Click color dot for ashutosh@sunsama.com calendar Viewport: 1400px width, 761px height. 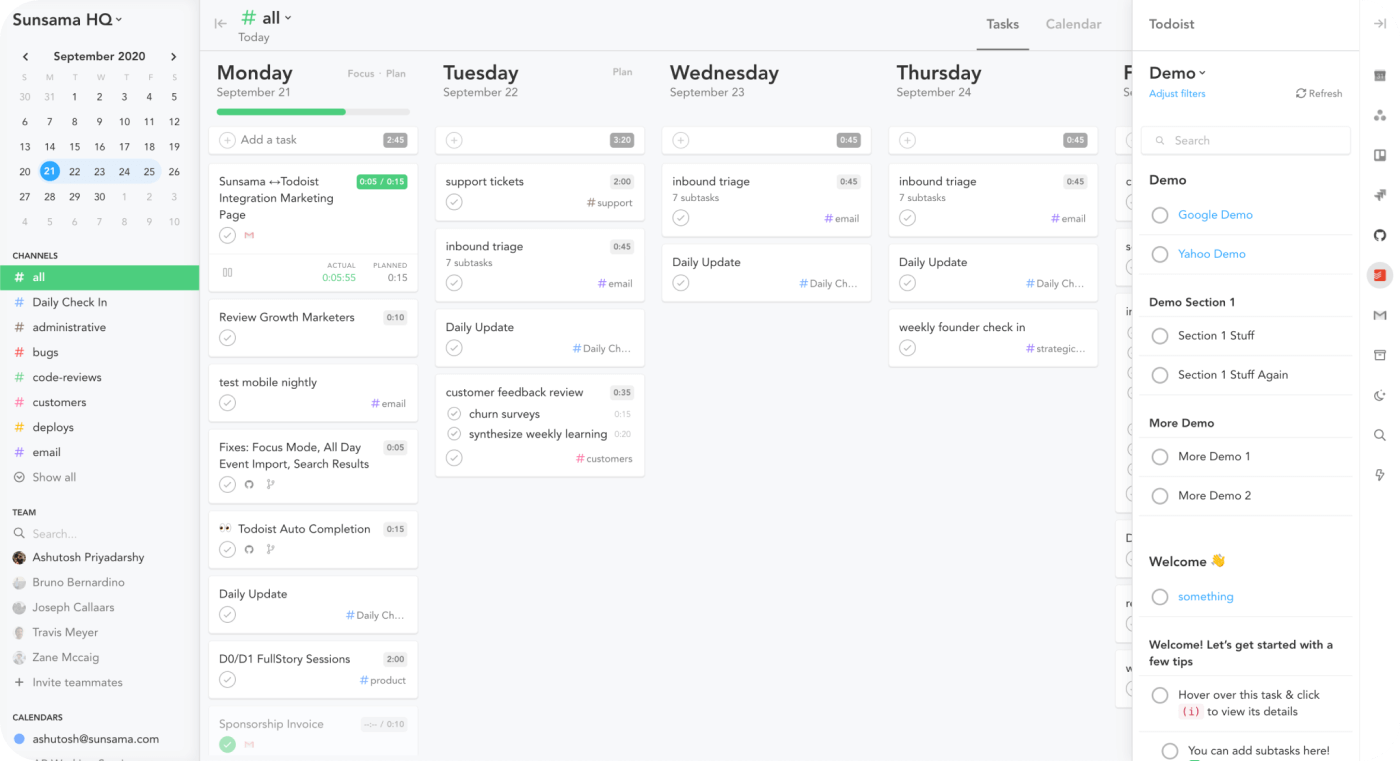click(x=19, y=739)
